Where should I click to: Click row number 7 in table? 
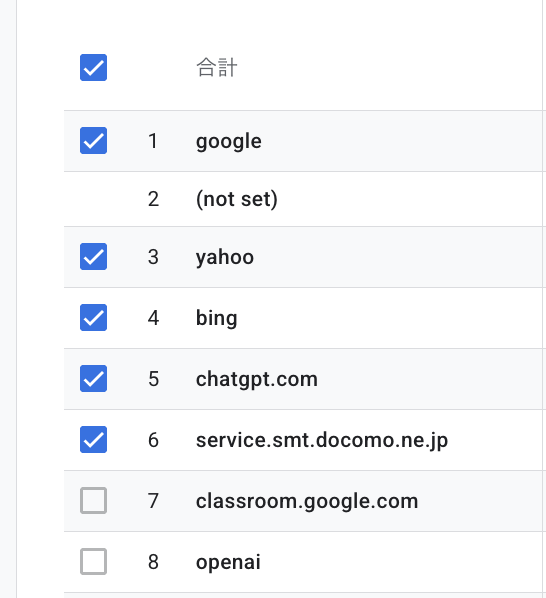[x=153, y=501]
